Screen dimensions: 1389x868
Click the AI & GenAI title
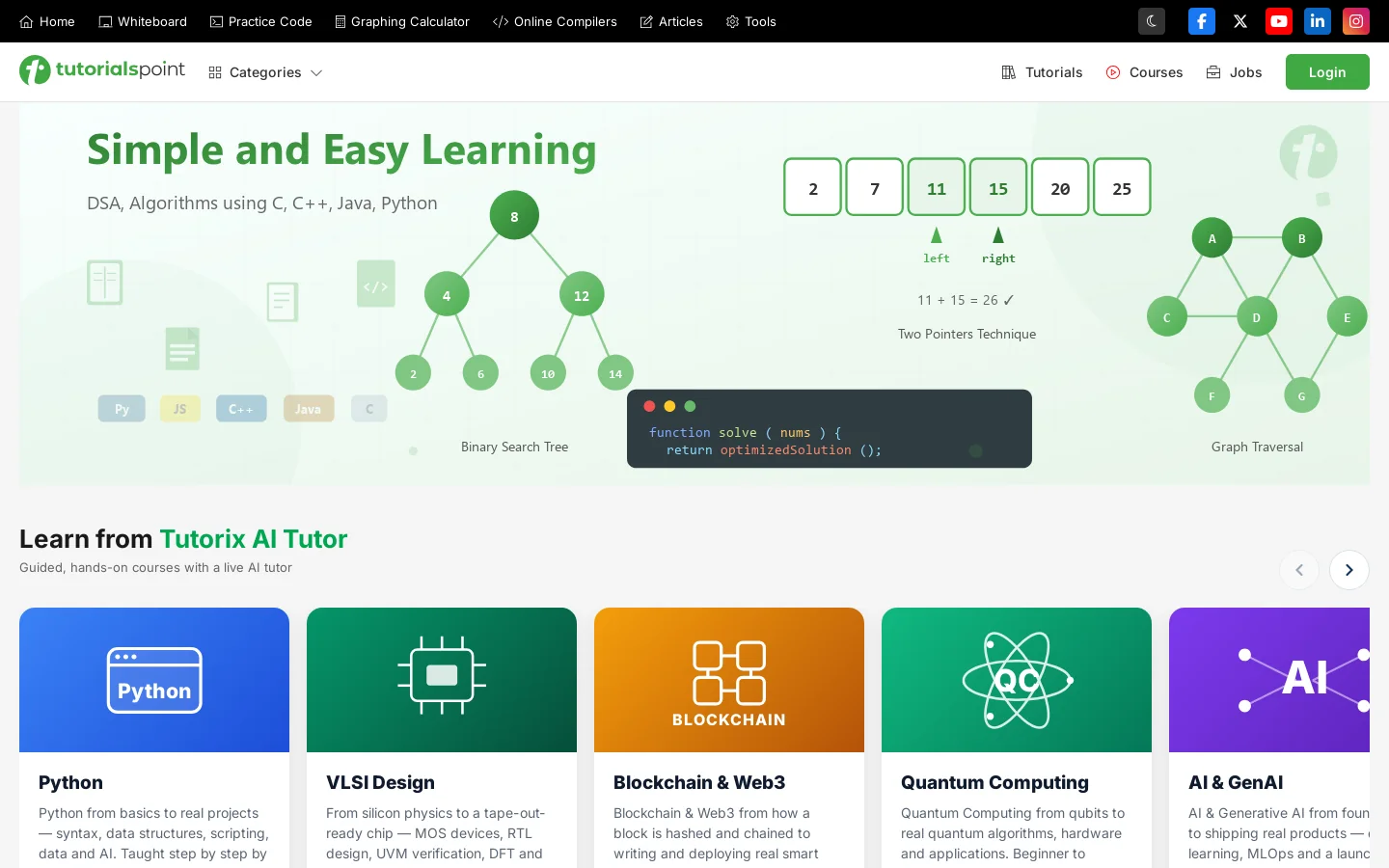(x=1236, y=782)
